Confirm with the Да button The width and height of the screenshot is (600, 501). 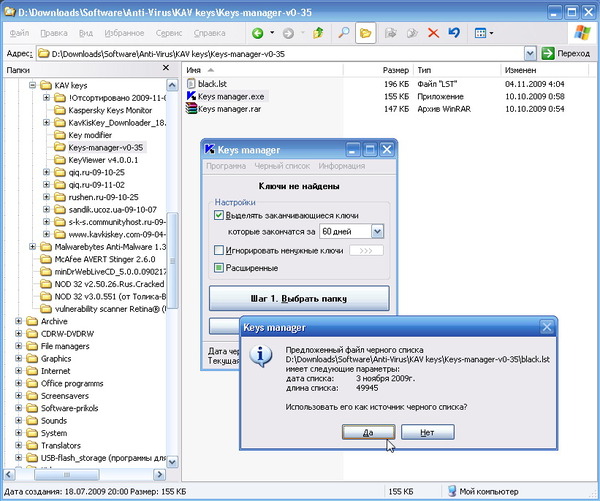pyautogui.click(x=368, y=432)
